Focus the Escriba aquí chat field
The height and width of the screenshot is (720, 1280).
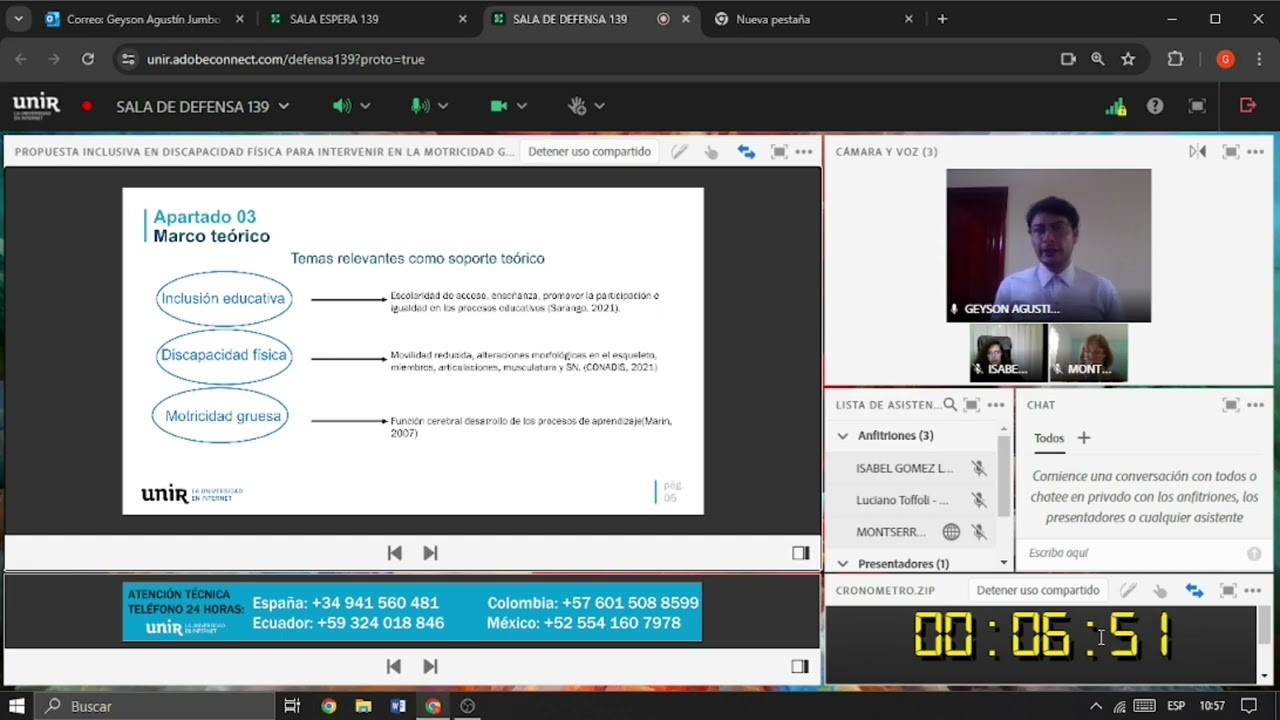(x=1135, y=553)
